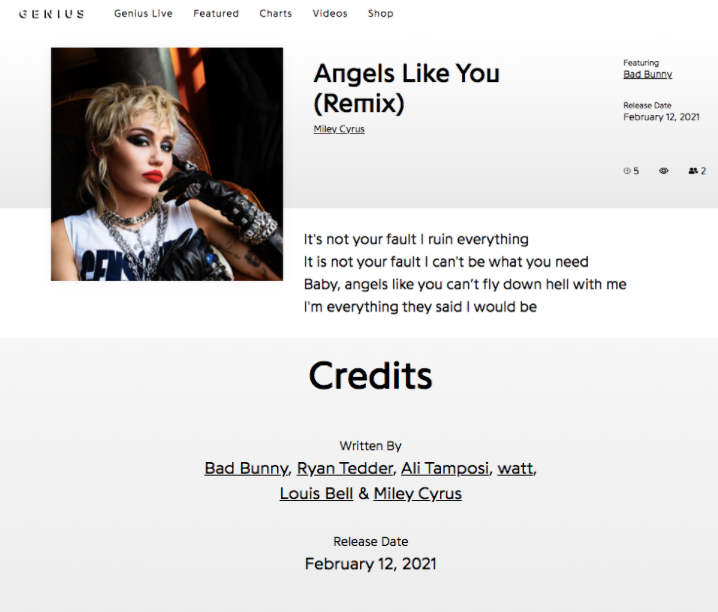Click the album cover artwork
Screen dimensions: 718x612
(x=167, y=164)
